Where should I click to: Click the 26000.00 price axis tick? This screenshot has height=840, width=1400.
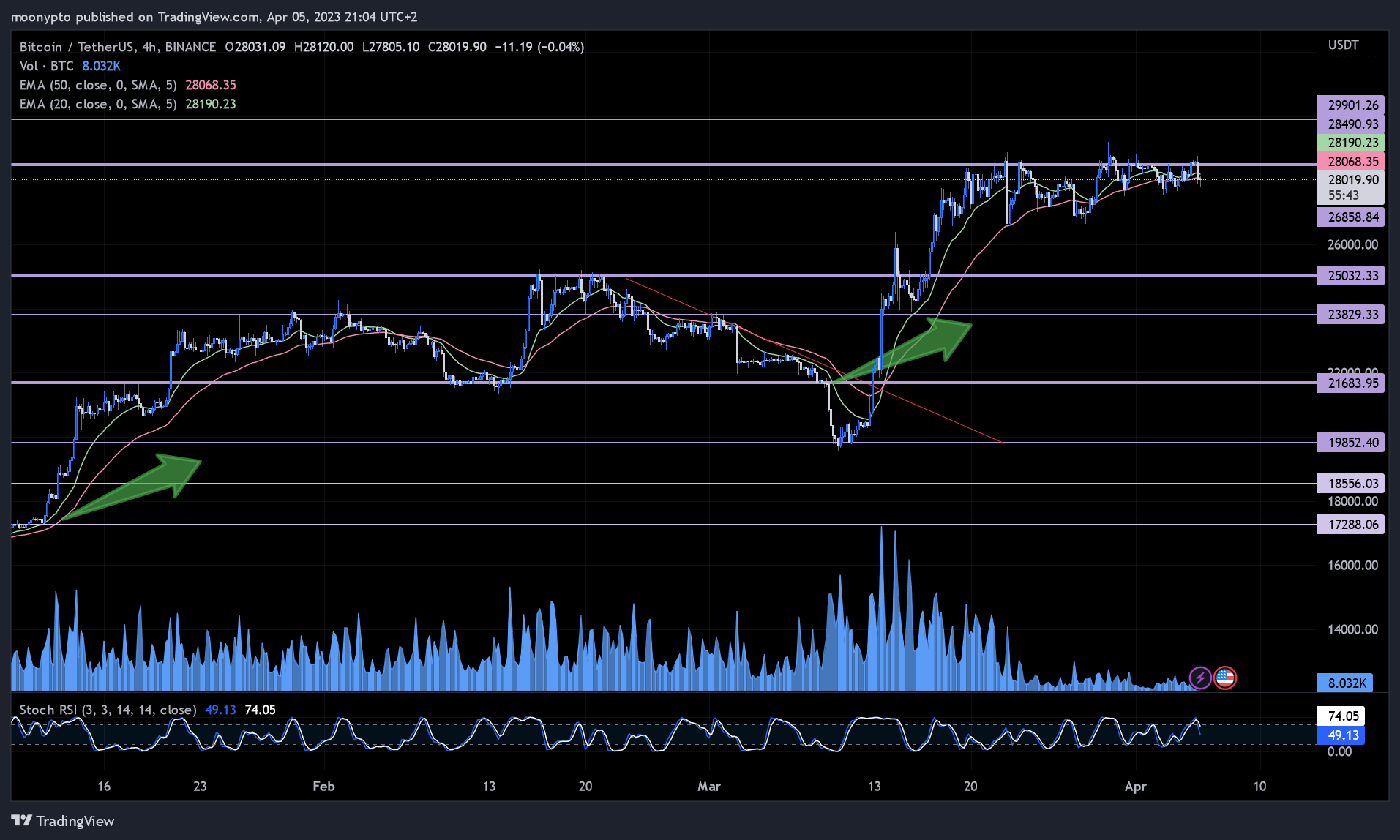[x=1352, y=244]
